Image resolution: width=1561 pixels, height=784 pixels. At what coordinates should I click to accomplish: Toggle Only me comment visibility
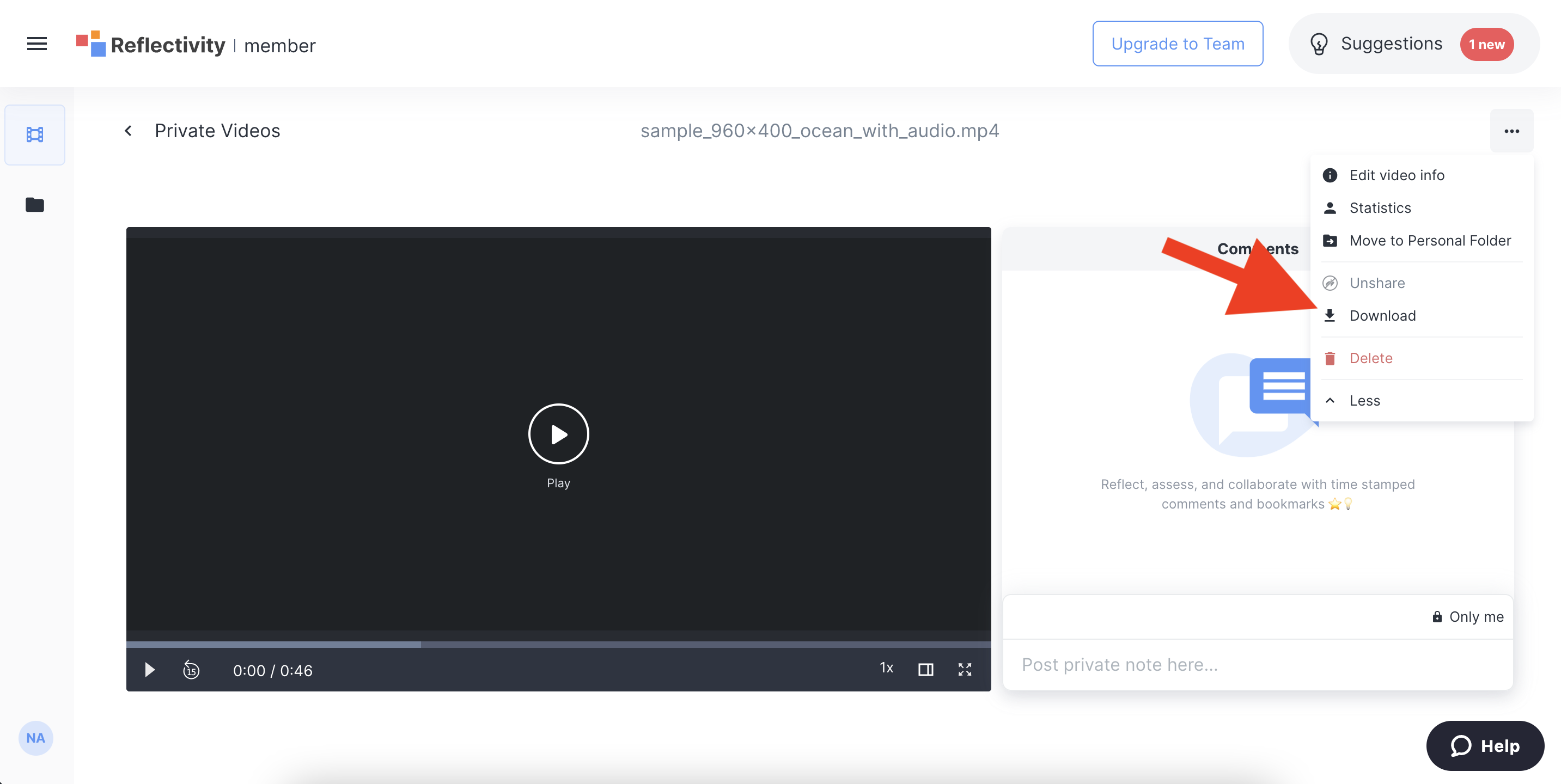[1467, 617]
